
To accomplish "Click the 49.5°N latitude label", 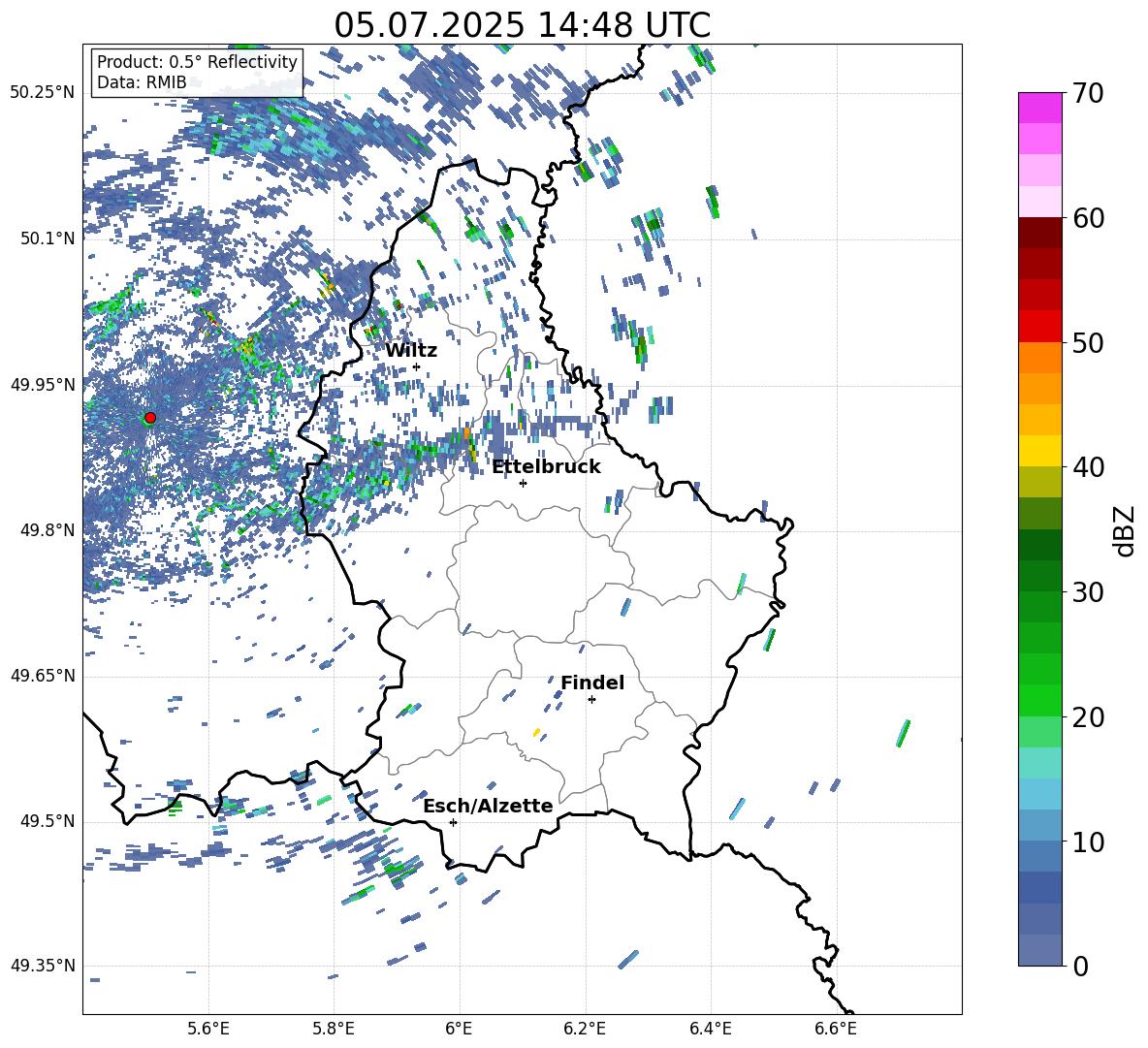I will pyautogui.click(x=47, y=821).
